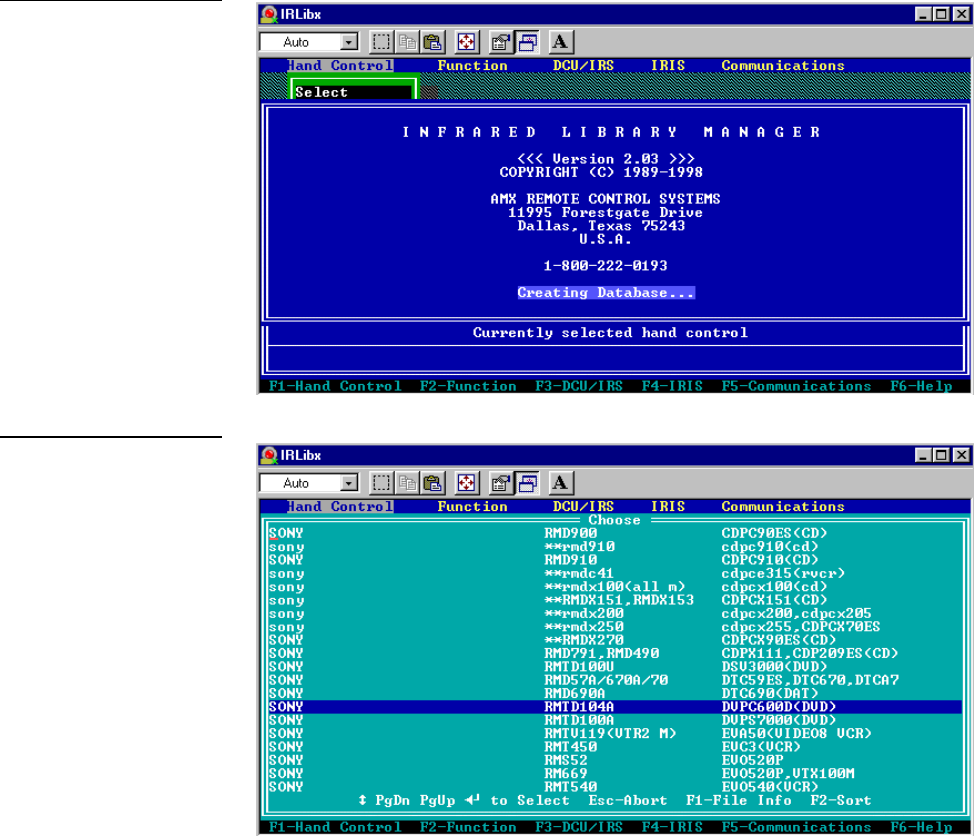Click F6-Help in bottom window status bar
The width and height of the screenshot is (974, 836).
pyautogui.click(x=921, y=827)
